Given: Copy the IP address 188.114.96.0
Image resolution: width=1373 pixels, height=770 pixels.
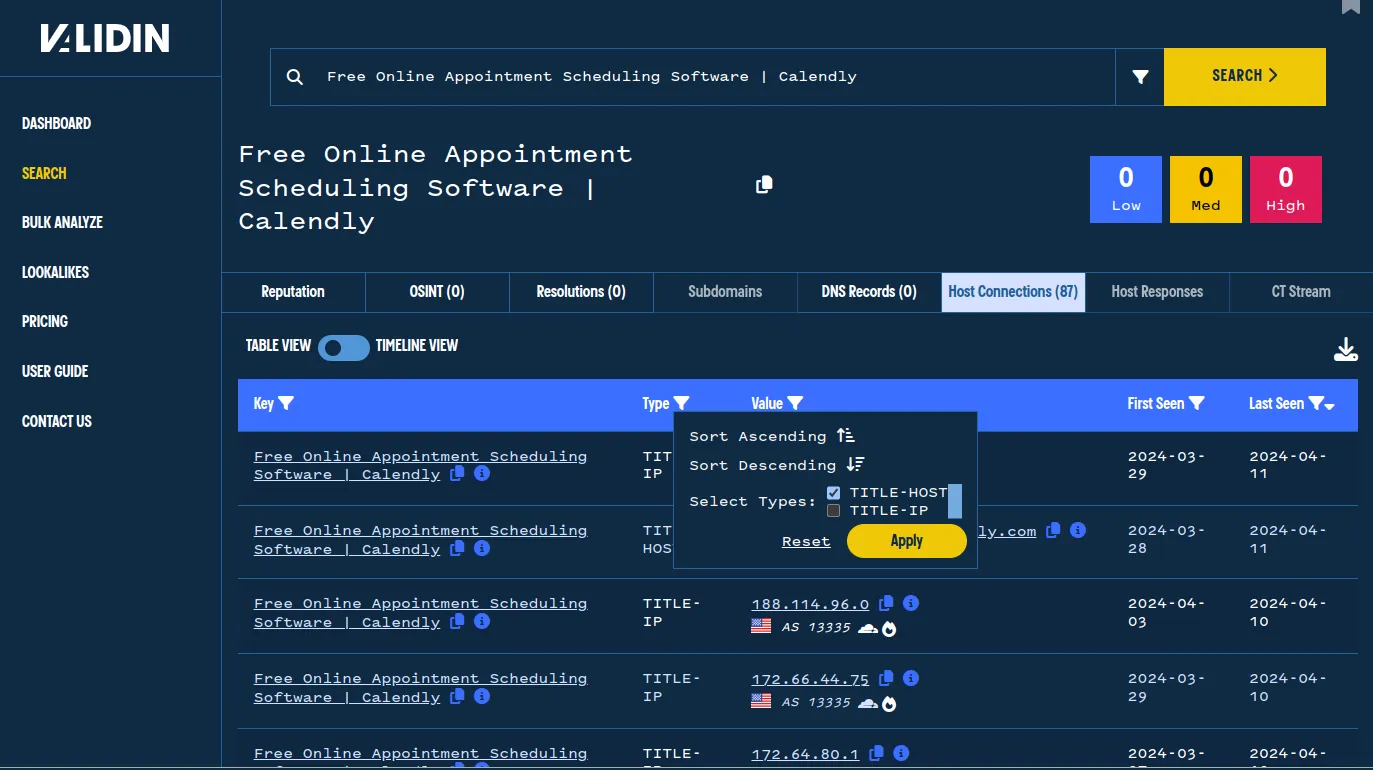Looking at the screenshot, I should 886,603.
